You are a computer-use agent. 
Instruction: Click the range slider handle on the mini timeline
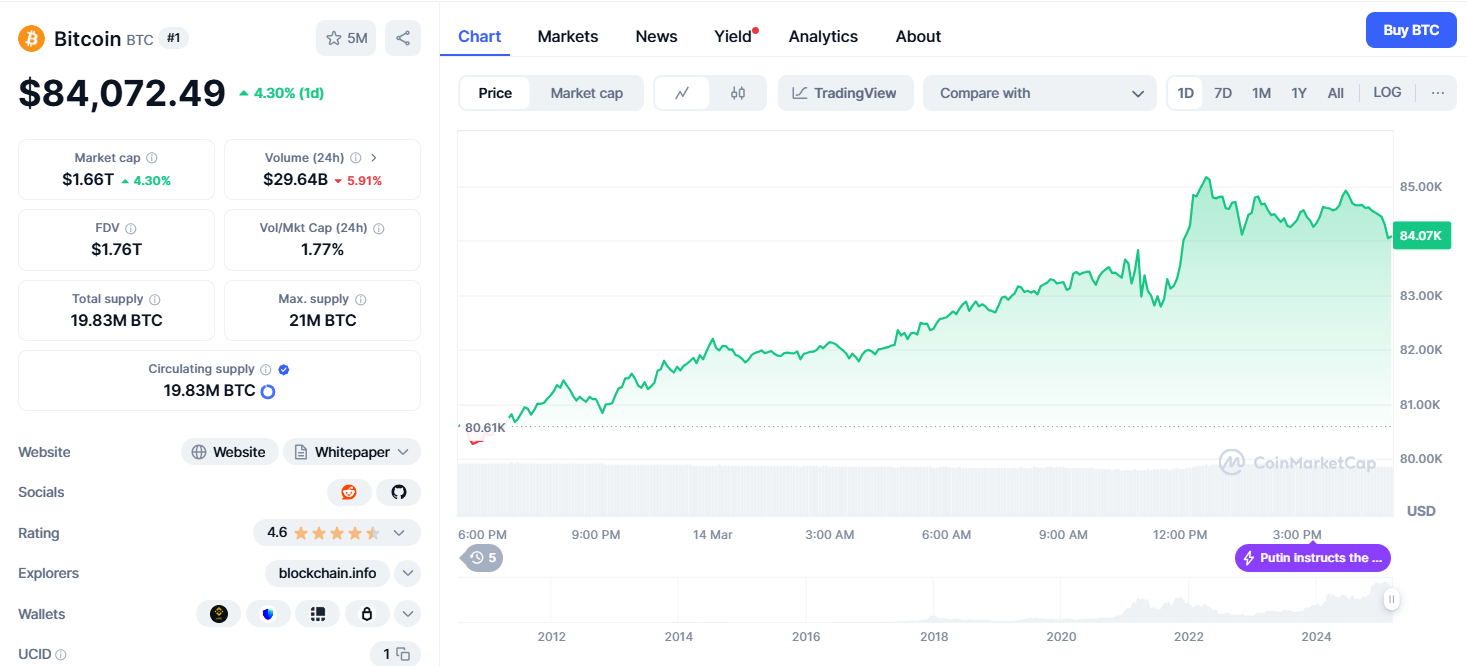(1391, 600)
